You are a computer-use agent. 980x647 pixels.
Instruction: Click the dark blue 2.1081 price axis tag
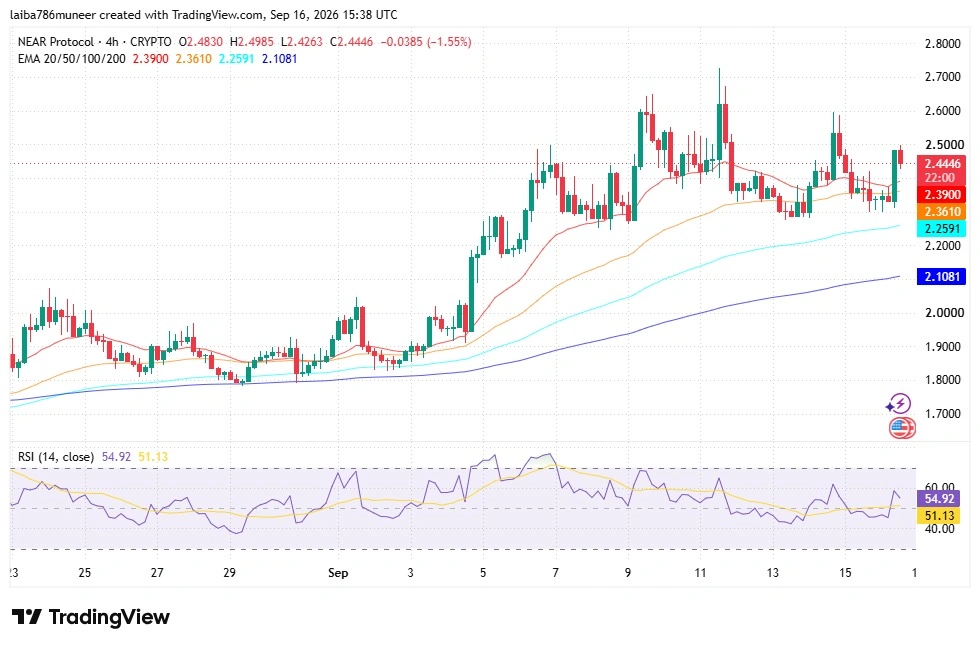(x=941, y=276)
